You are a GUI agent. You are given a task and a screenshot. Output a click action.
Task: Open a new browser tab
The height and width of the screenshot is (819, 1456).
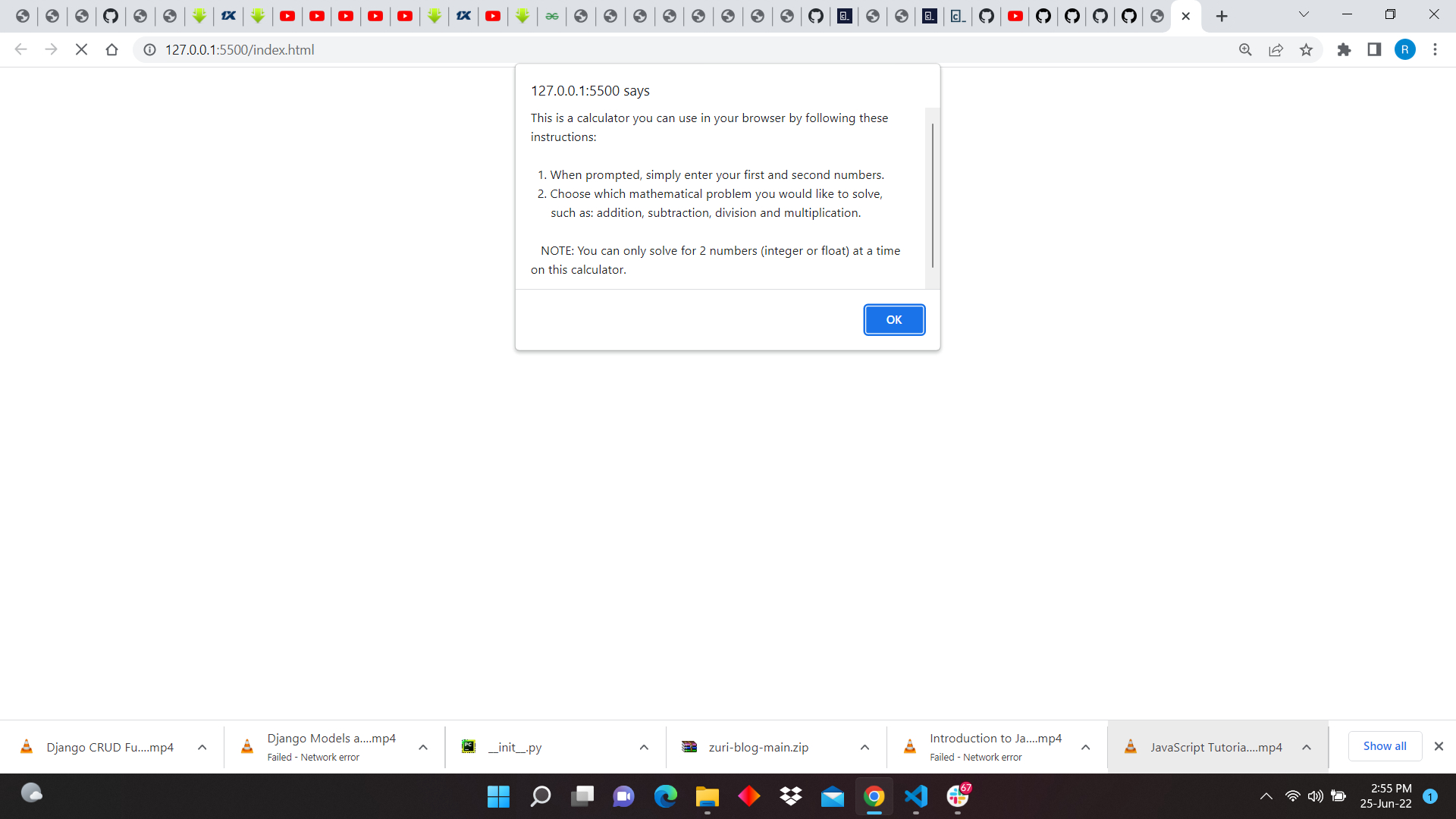(x=1222, y=16)
